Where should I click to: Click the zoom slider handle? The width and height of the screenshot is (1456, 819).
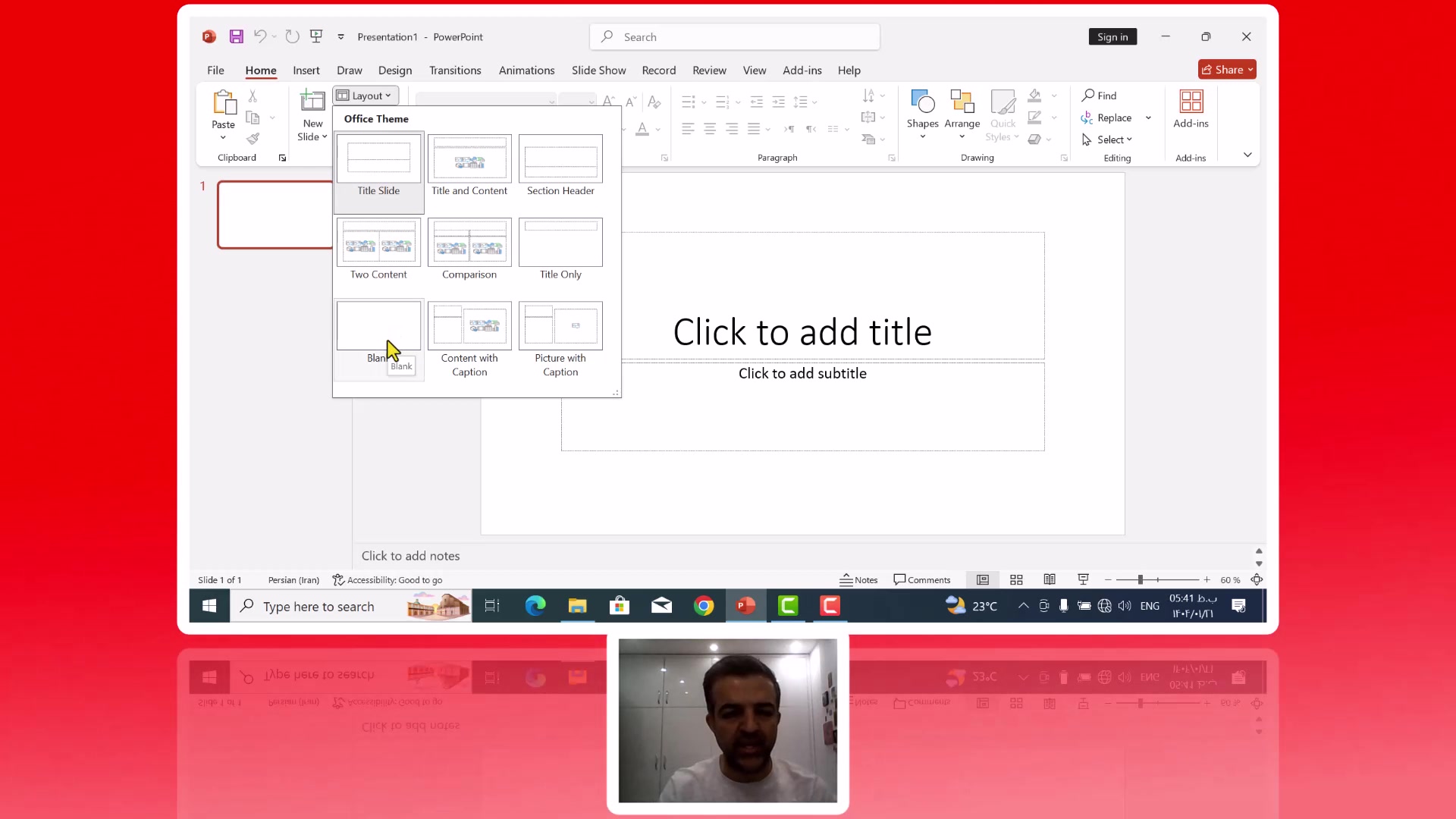(x=1140, y=580)
